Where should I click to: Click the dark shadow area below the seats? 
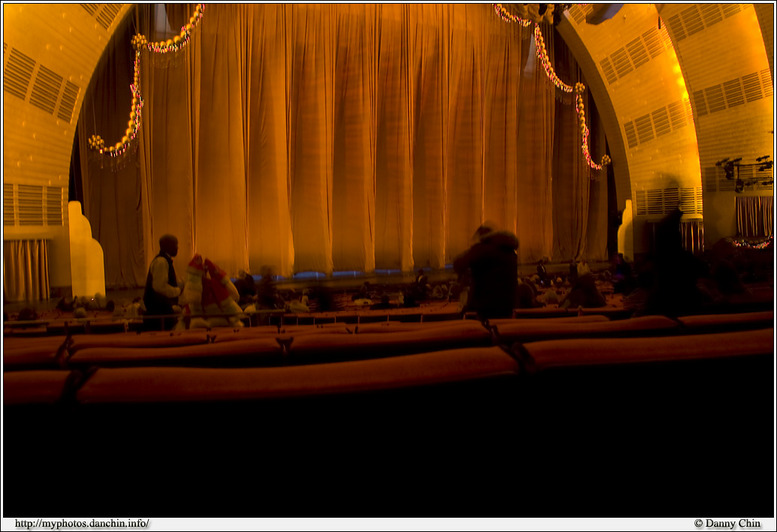[388, 460]
